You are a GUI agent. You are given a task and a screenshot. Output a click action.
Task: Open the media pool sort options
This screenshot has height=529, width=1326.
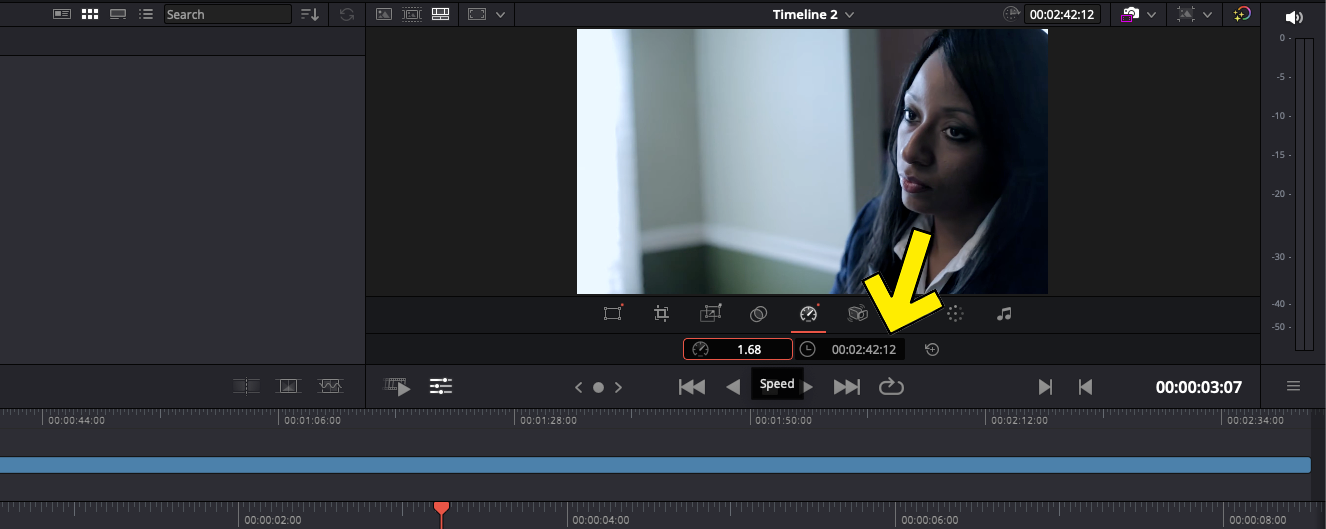[x=310, y=14]
